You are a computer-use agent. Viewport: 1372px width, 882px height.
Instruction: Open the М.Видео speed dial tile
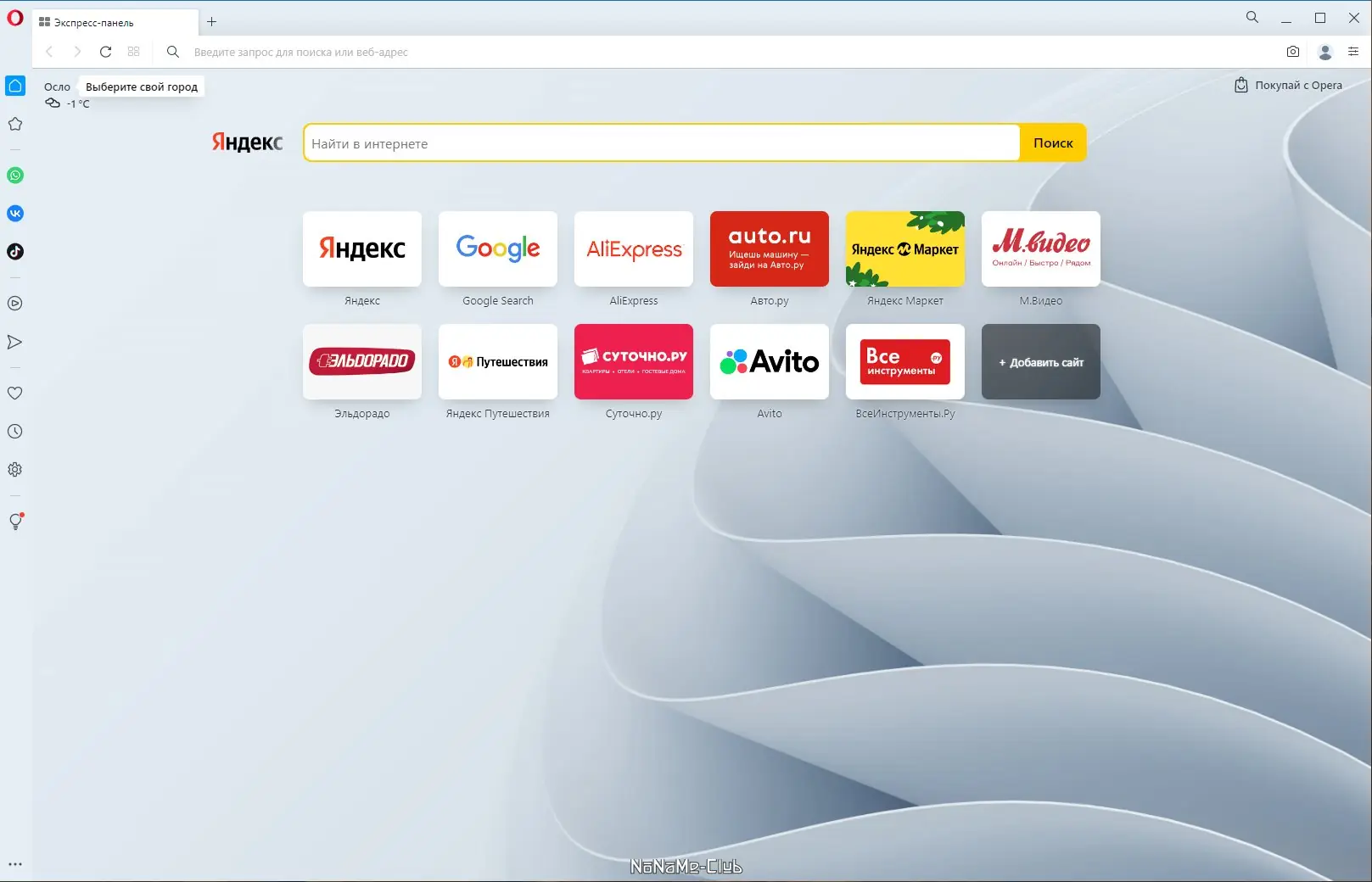coord(1041,248)
